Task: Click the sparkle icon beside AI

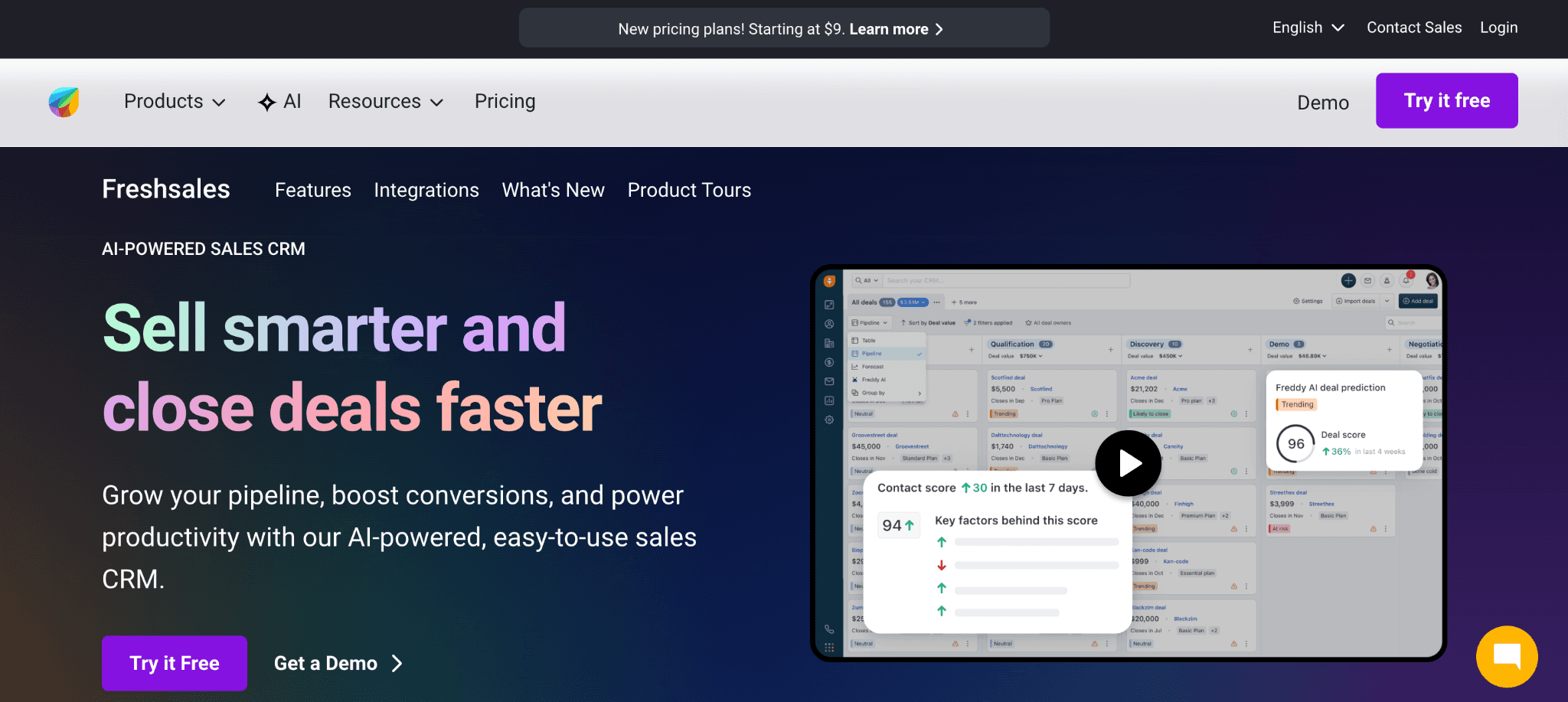Action: pos(266,102)
